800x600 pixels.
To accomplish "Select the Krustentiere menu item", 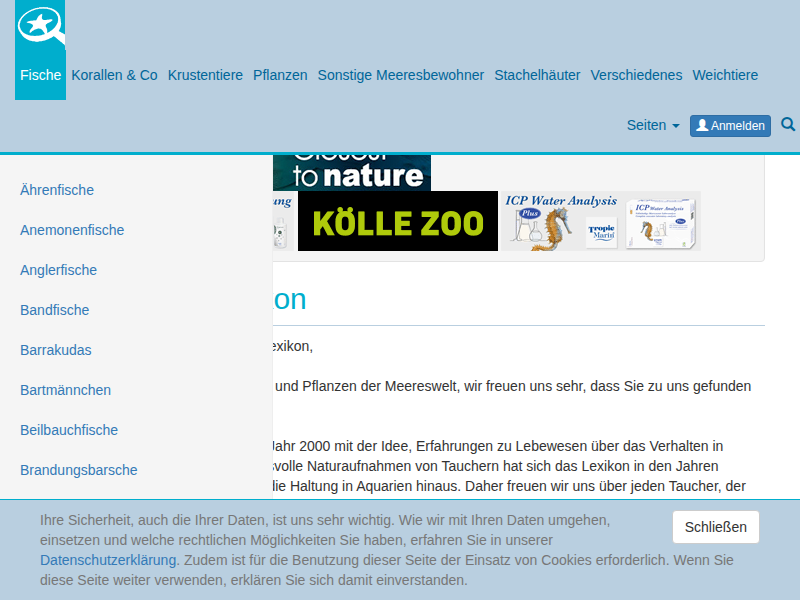I will (x=205, y=75).
